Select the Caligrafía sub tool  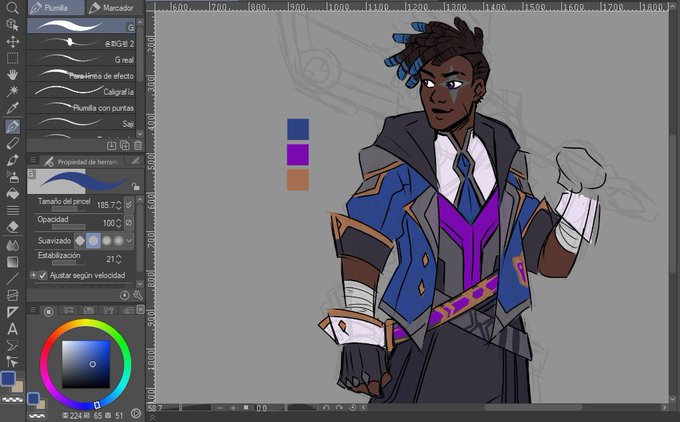[82, 91]
